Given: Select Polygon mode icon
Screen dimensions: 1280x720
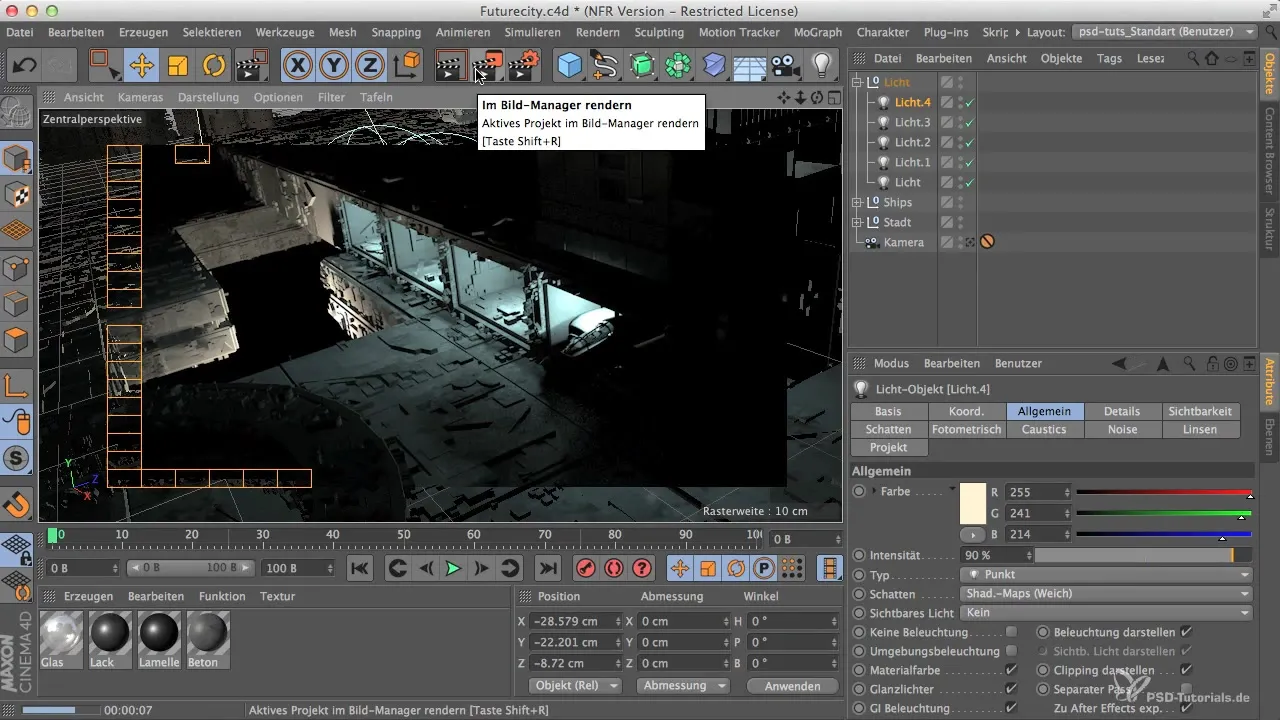Looking at the screenshot, I should [17, 340].
